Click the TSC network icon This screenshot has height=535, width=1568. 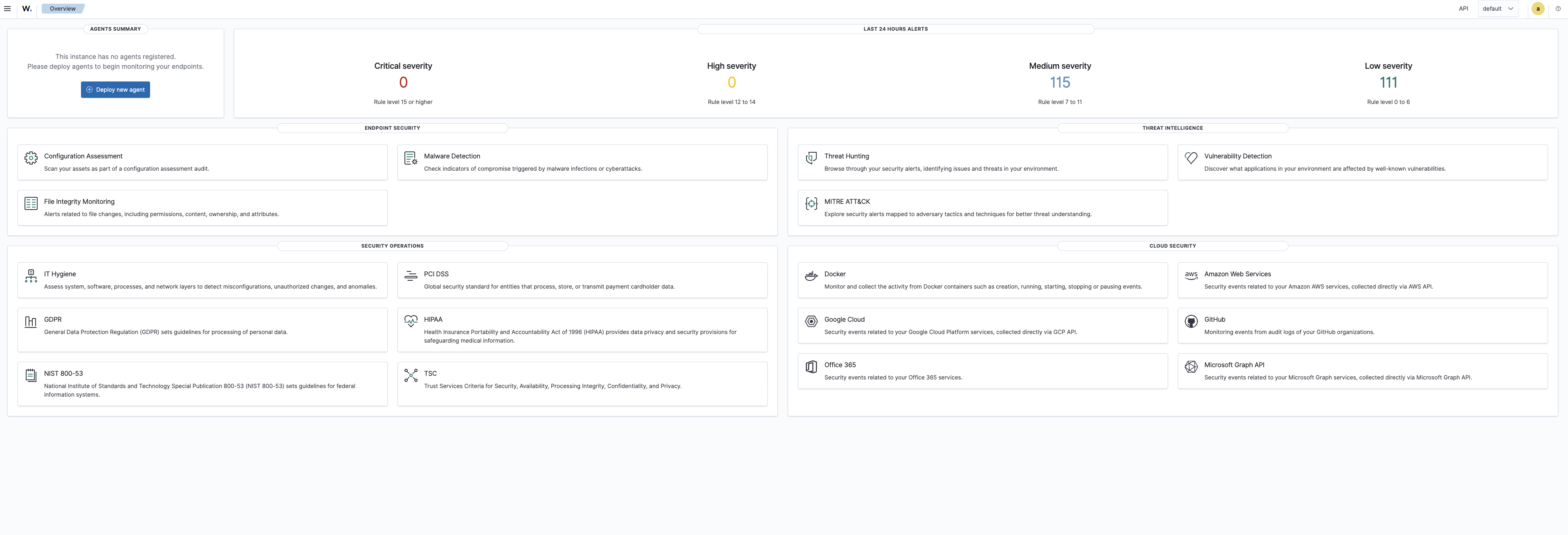pyautogui.click(x=411, y=375)
